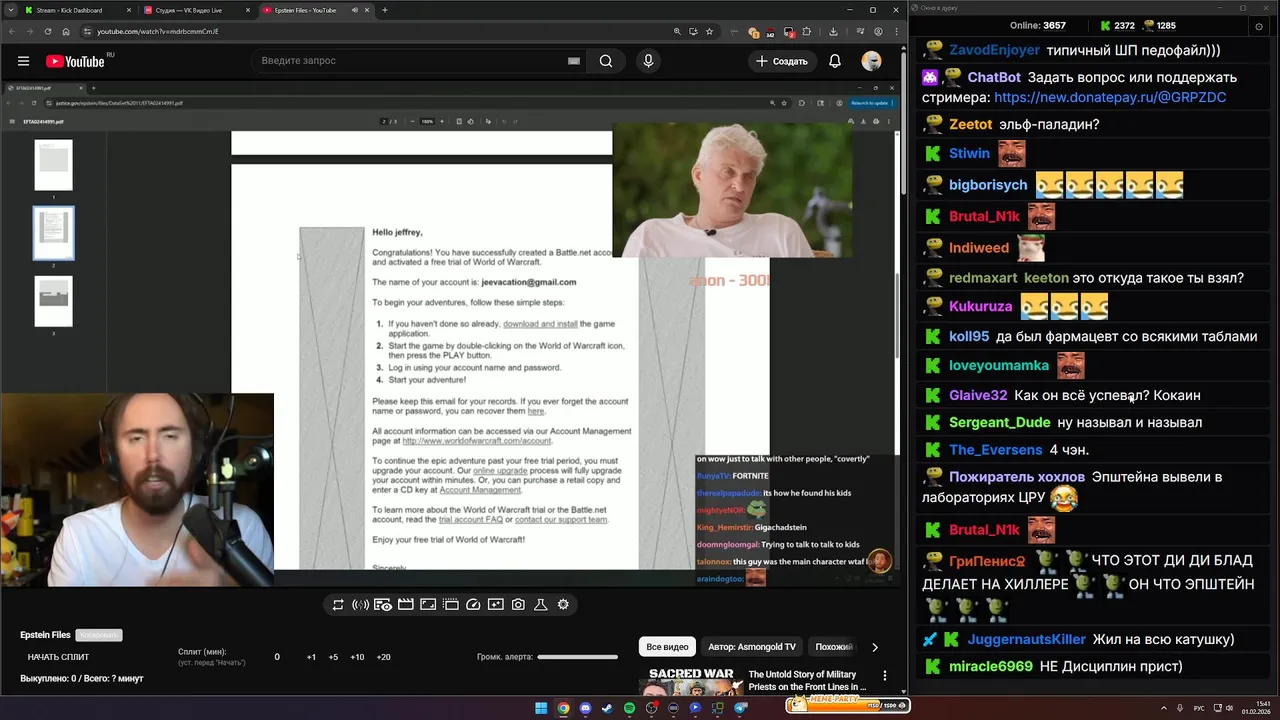Click username JuggernautsKiller in chat
Viewport: 1280px width, 720px height.
1027,639
